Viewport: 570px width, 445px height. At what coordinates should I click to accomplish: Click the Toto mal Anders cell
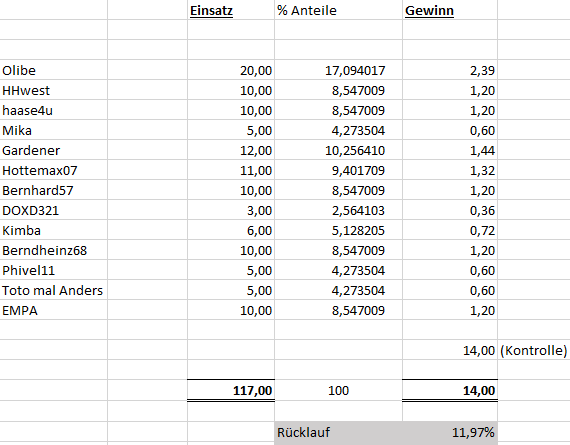pyautogui.click(x=54, y=290)
